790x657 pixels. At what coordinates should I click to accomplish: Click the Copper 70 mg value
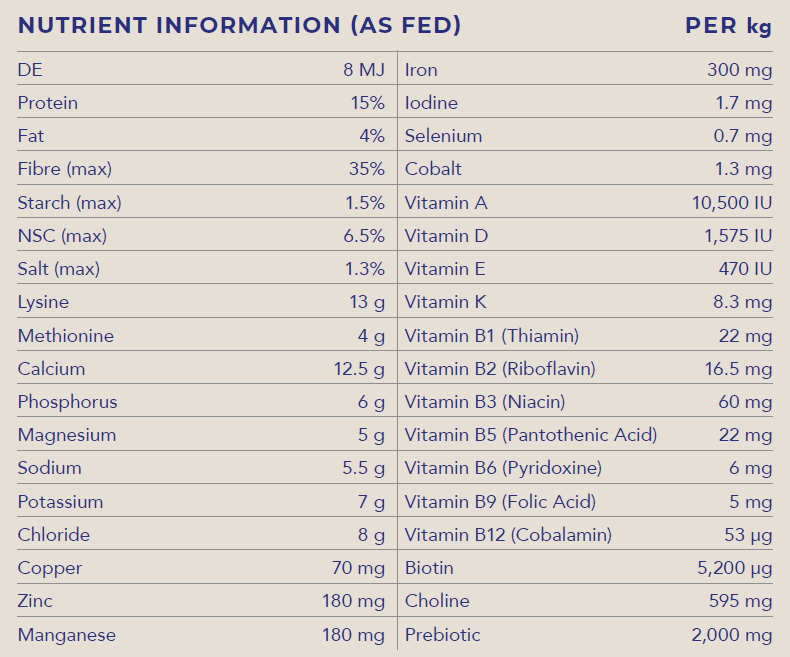click(x=358, y=568)
